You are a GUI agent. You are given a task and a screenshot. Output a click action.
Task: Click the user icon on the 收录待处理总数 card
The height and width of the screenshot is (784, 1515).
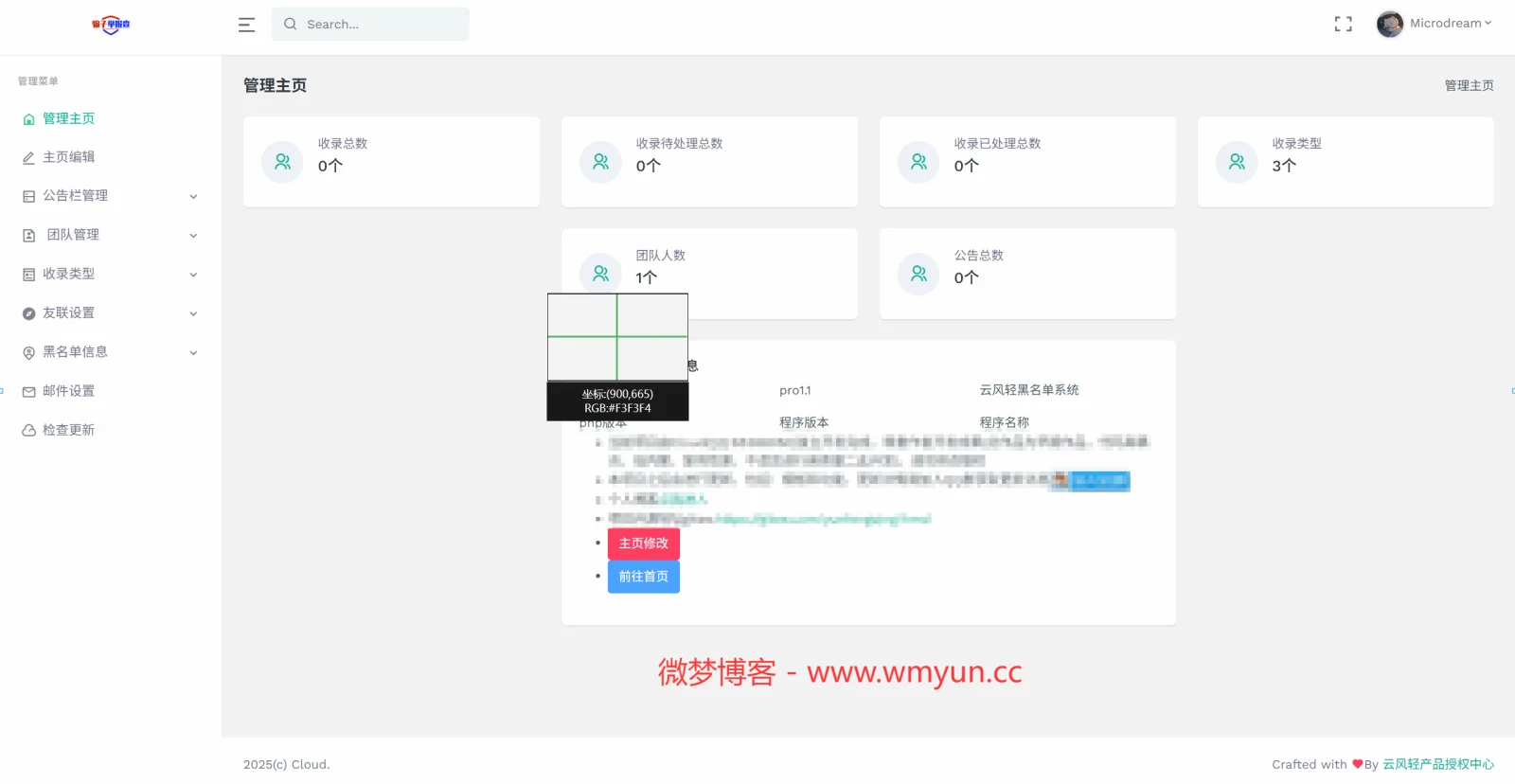[600, 162]
